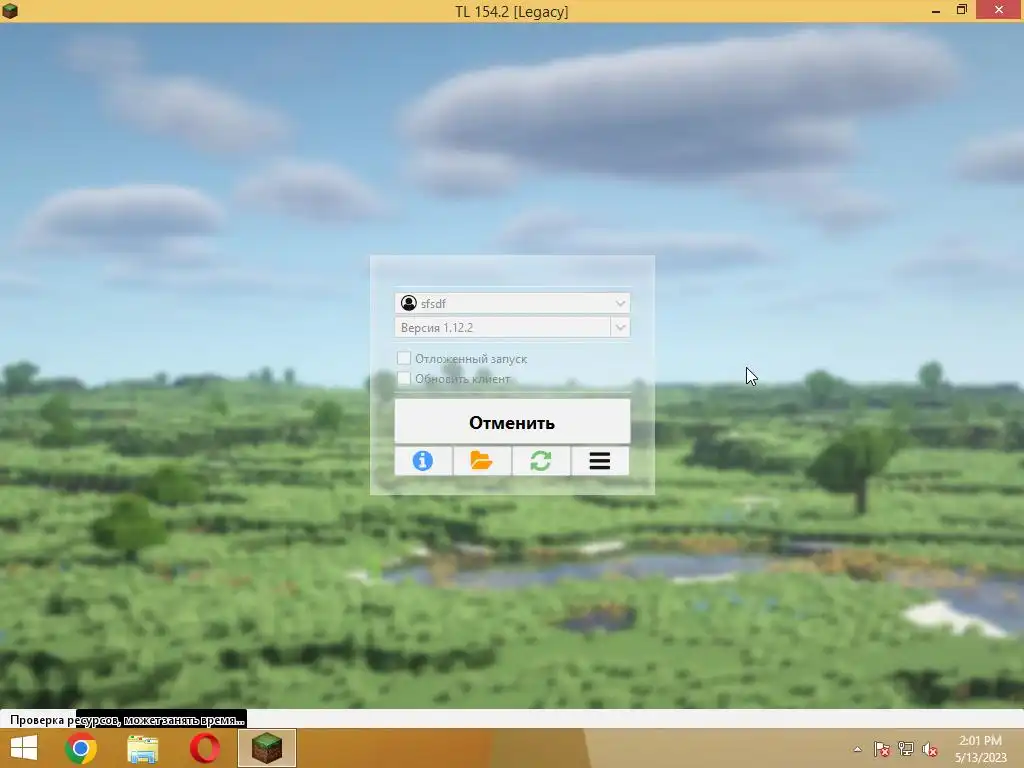Open the hamburger settings menu icon
This screenshot has width=1024, height=768.
click(600, 461)
